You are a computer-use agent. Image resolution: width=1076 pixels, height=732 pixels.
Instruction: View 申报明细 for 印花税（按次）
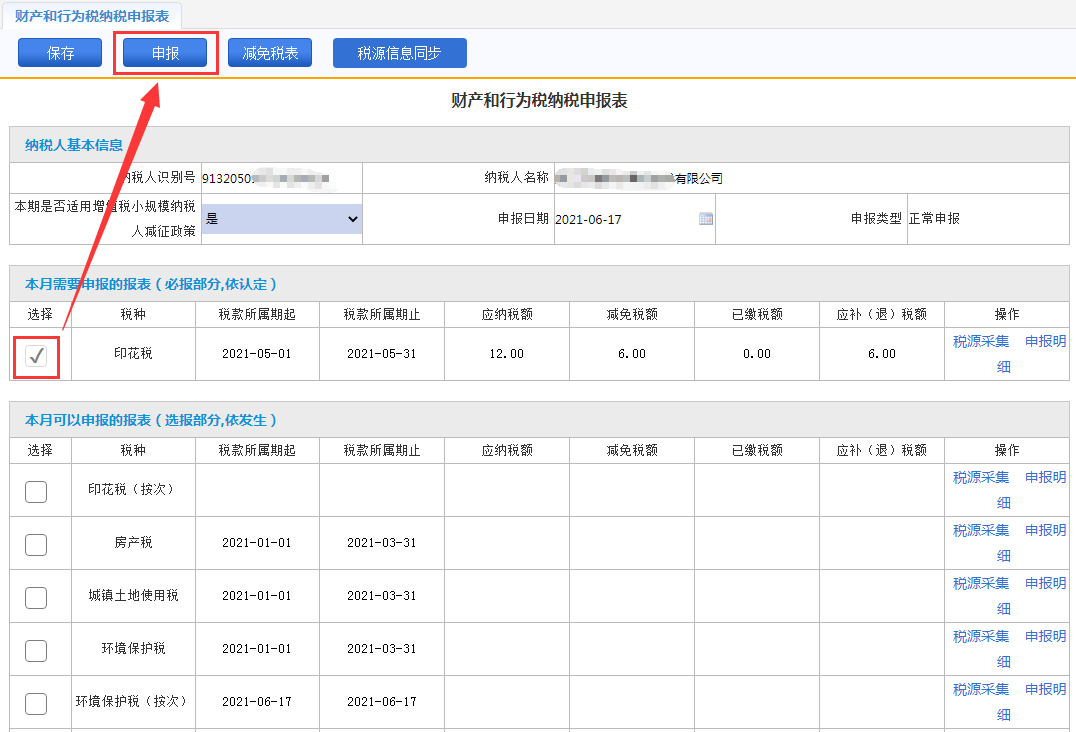point(1045,477)
